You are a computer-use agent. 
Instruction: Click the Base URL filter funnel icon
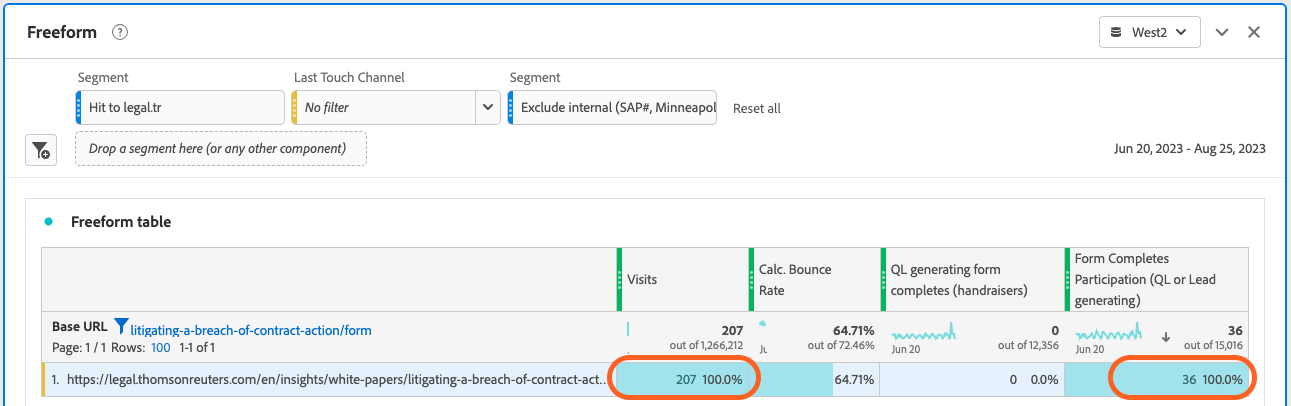pos(121,326)
